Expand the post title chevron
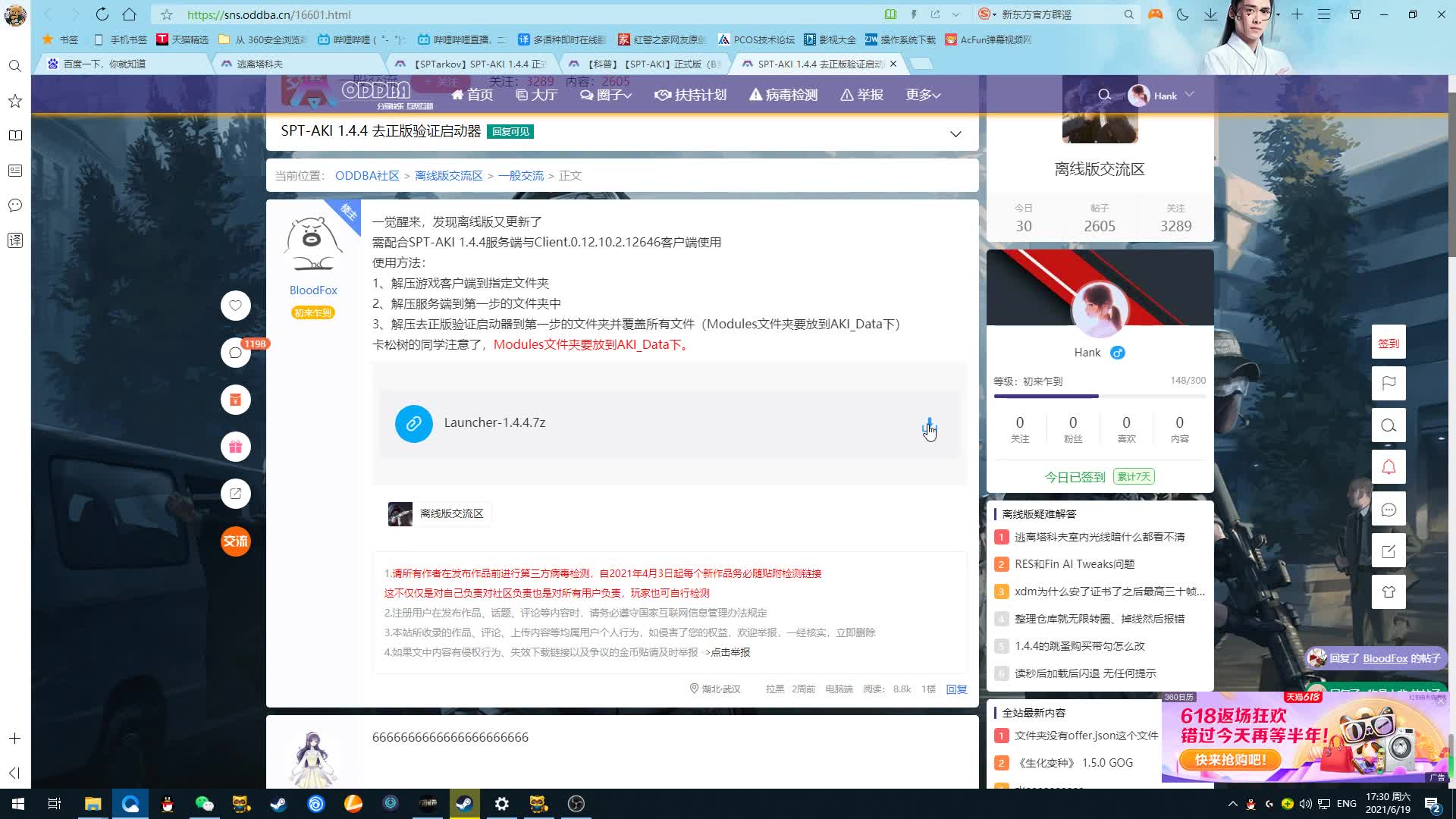This screenshot has height=819, width=1456. (x=955, y=133)
